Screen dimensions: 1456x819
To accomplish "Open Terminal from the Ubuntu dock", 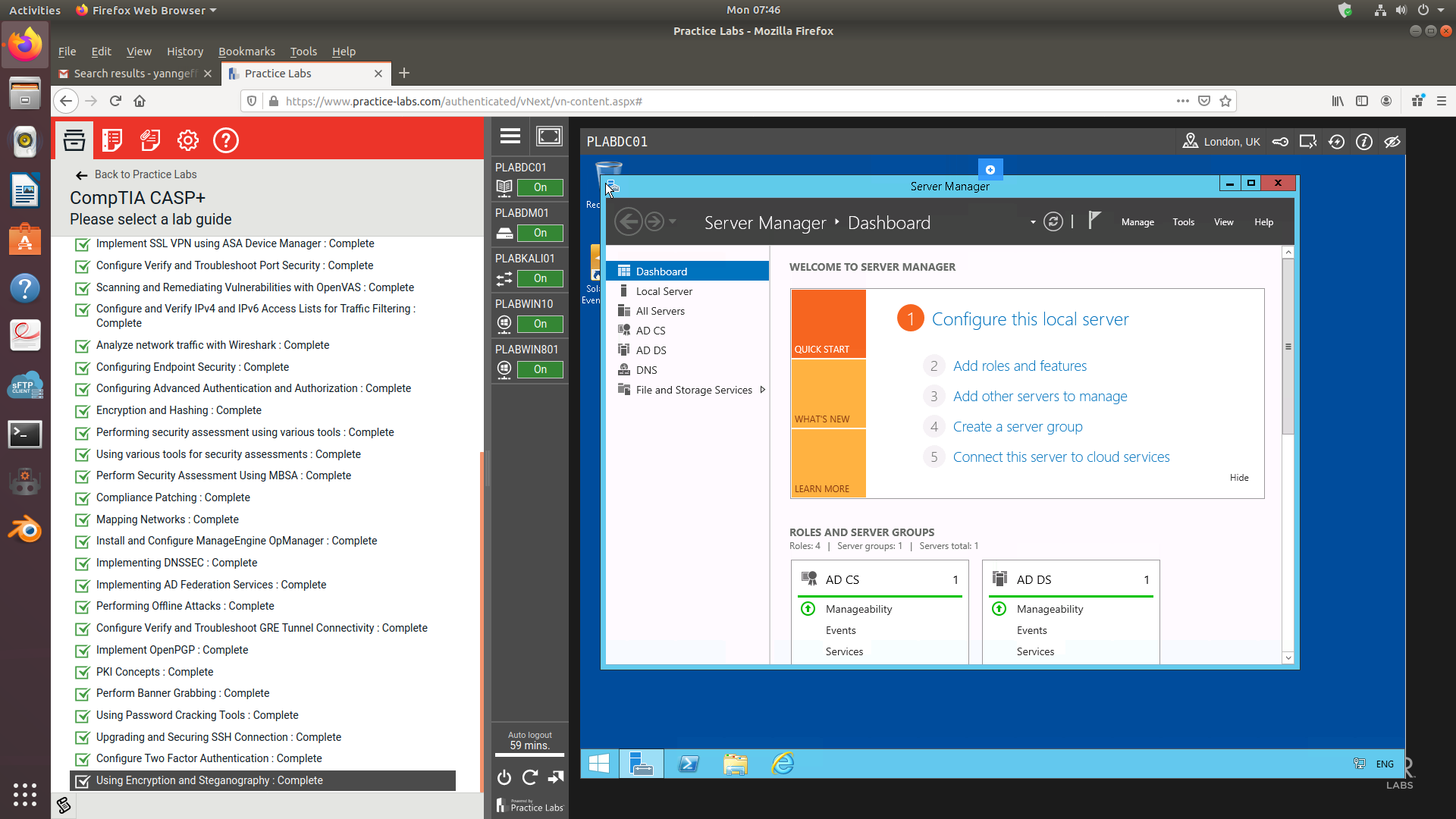I will click(x=25, y=435).
